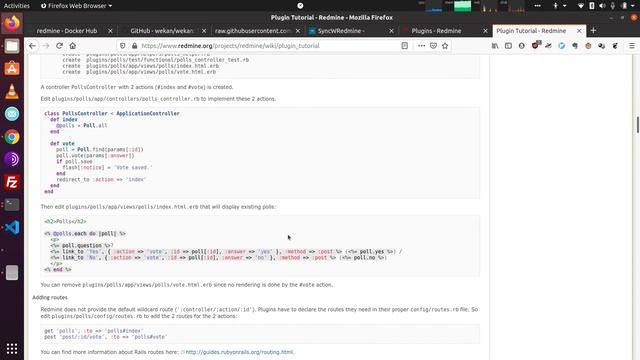
Task: Show tracking protection shield info
Action: pos(122,46)
